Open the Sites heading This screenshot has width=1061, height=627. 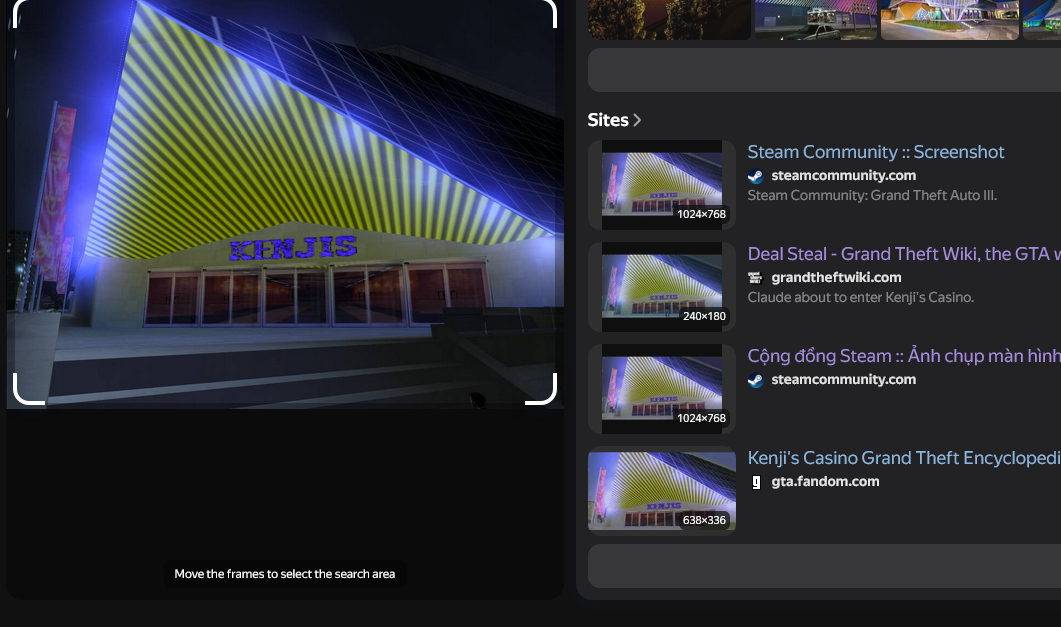pos(608,120)
